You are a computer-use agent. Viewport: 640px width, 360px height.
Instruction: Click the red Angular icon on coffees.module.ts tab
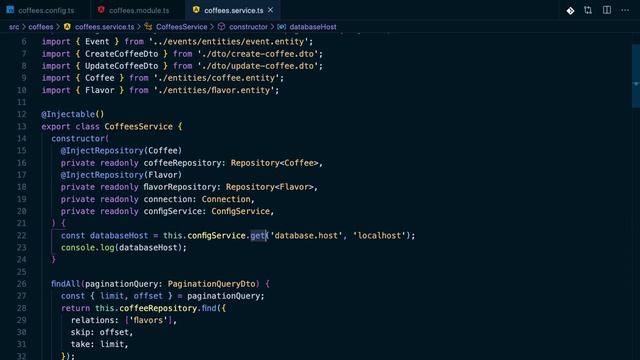click(101, 10)
